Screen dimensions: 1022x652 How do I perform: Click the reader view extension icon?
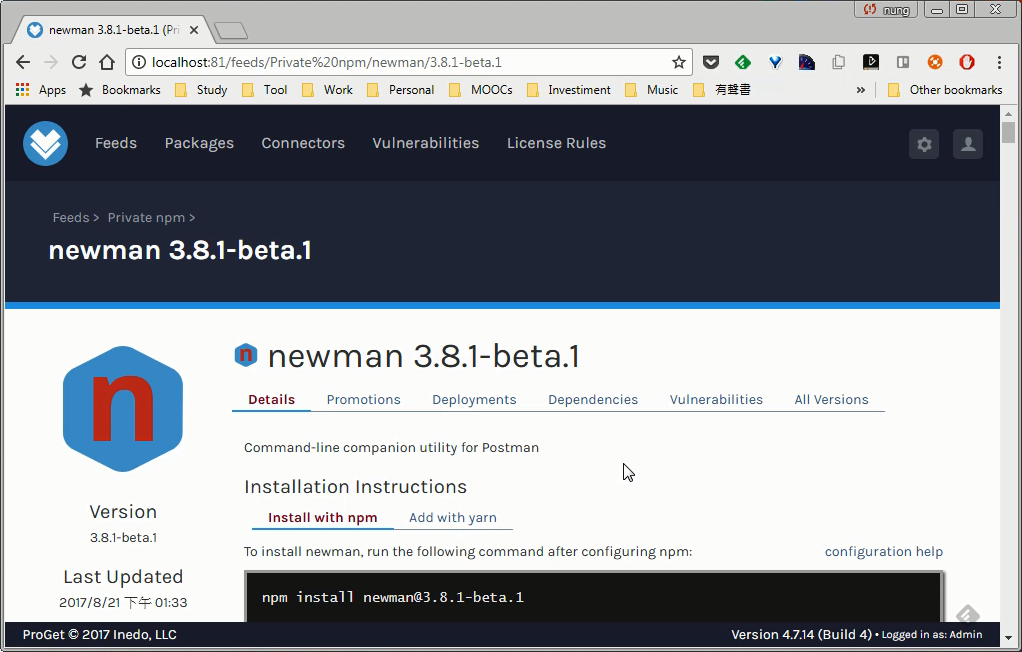(x=903, y=62)
